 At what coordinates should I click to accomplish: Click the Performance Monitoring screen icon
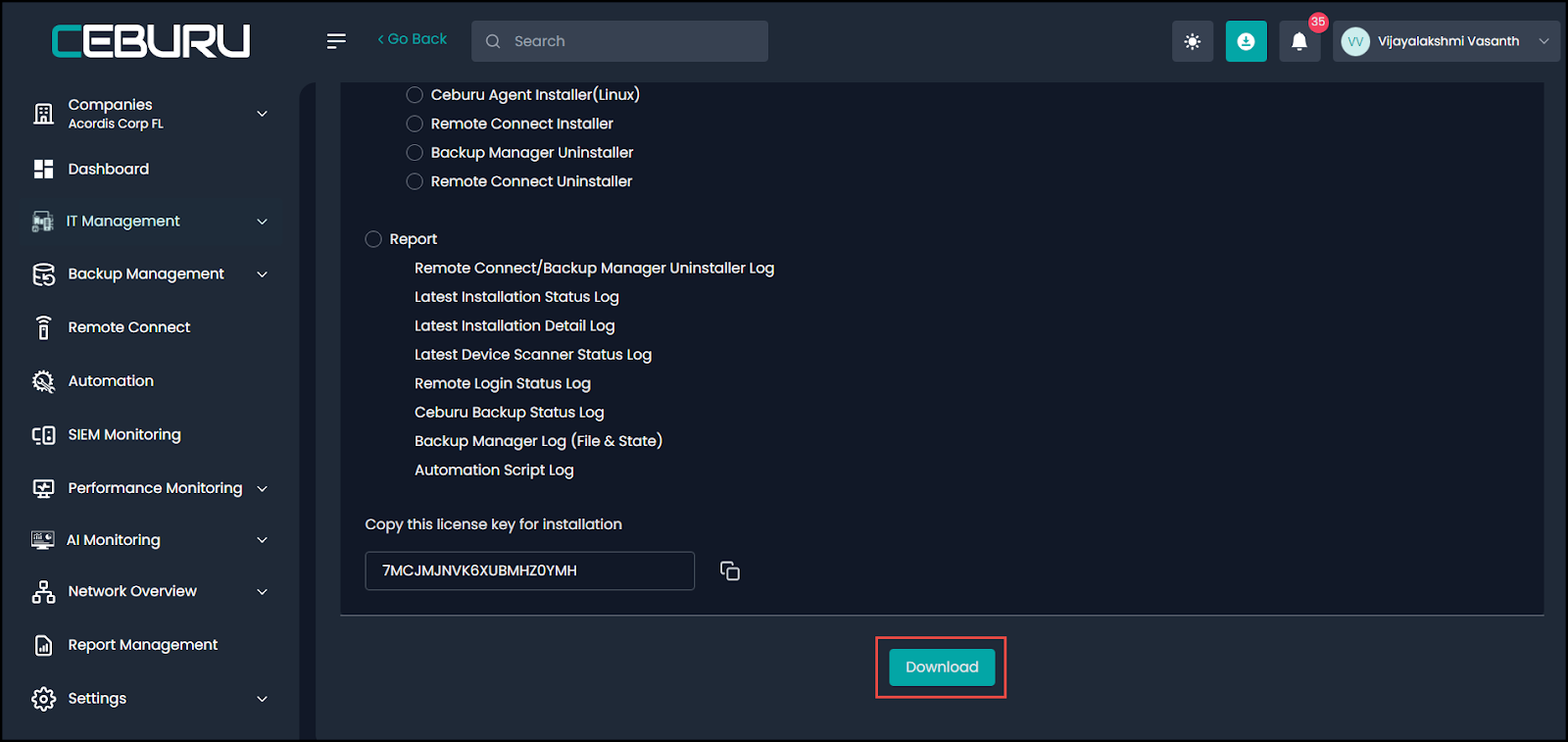[43, 488]
